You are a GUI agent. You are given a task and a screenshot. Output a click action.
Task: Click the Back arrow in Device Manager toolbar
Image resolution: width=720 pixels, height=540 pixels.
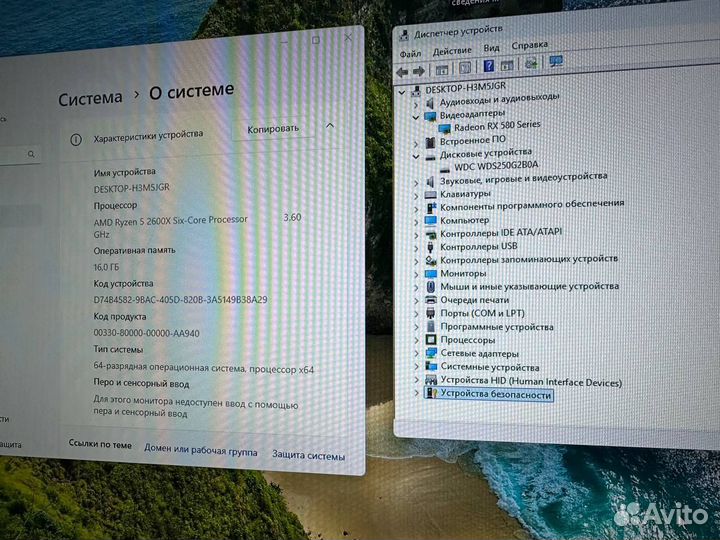click(x=402, y=70)
